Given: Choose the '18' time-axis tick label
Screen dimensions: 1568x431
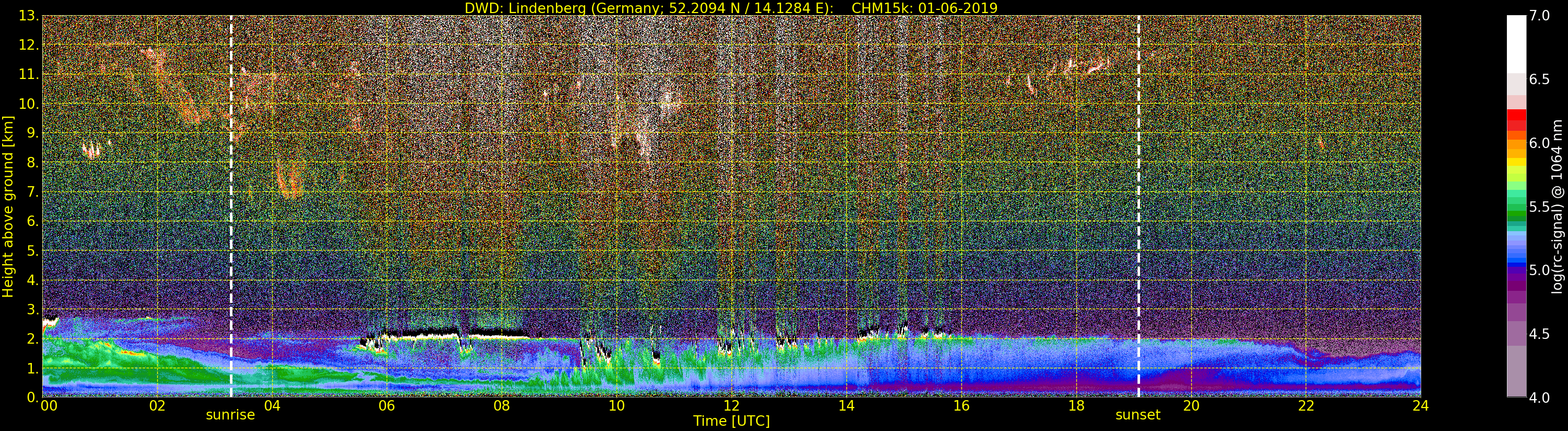Looking at the screenshot, I should (1076, 405).
